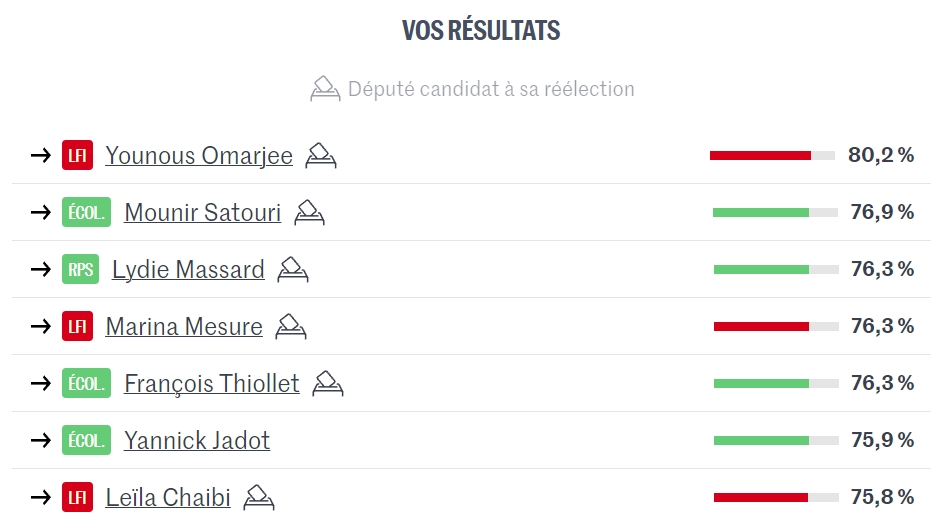Click the ballot box icon next to Marina Mesure
Viewport: 931px width, 524px height.
(x=291, y=326)
